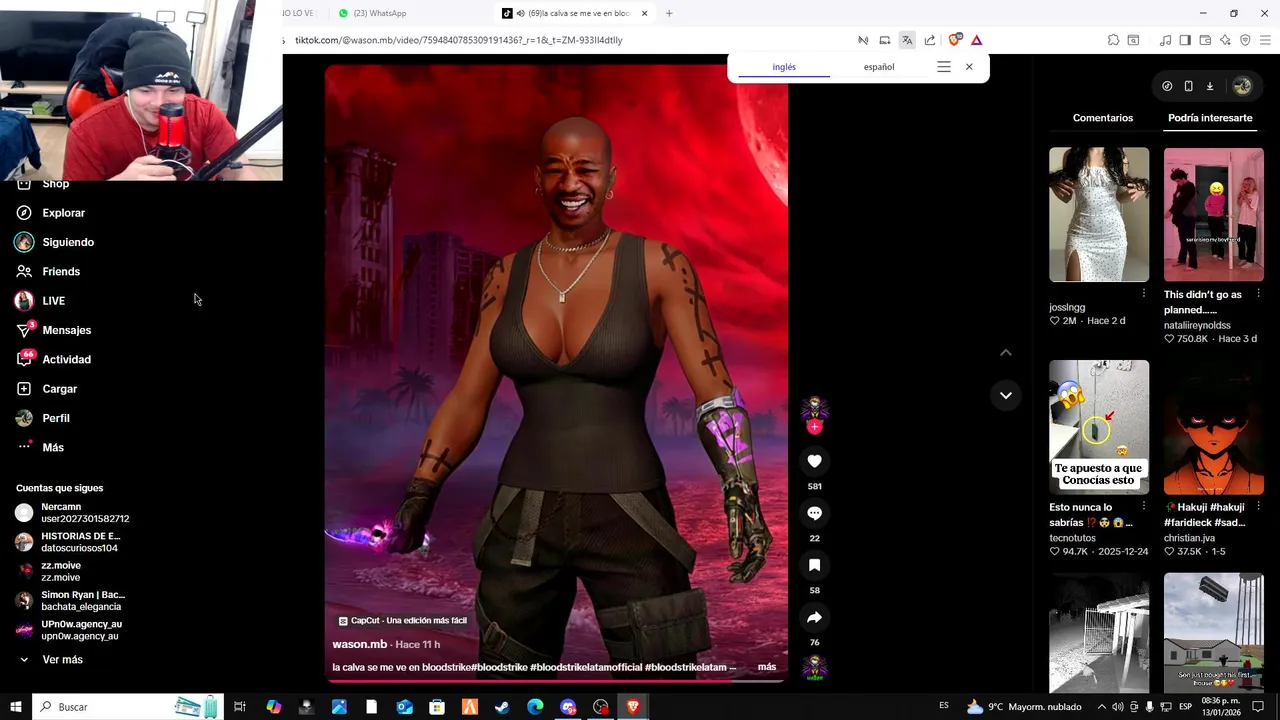Open This didn't go as planned thumbnail
The image size is (1280, 720).
pyautogui.click(x=1214, y=215)
